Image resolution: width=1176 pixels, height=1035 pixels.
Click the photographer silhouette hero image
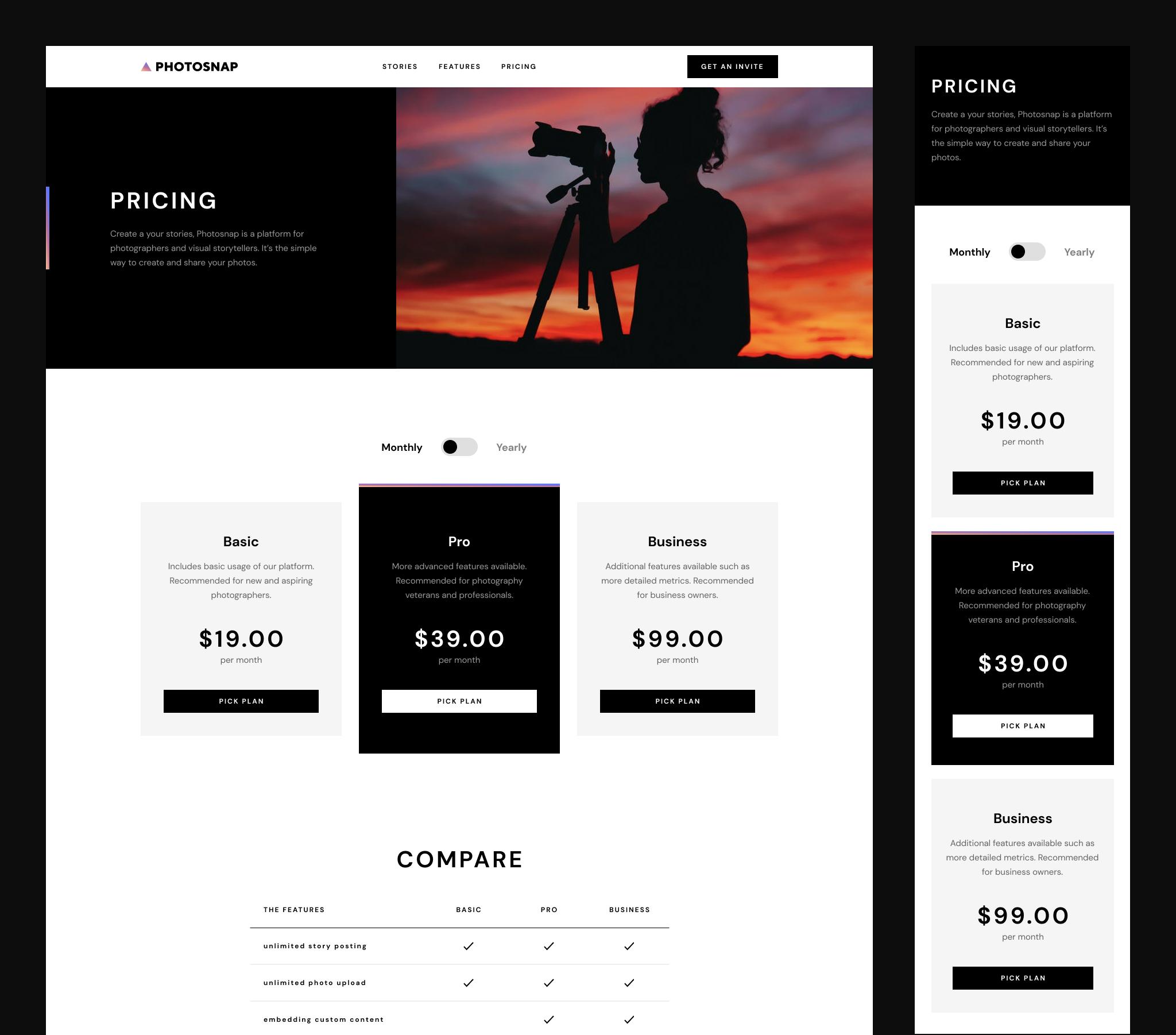[635, 228]
